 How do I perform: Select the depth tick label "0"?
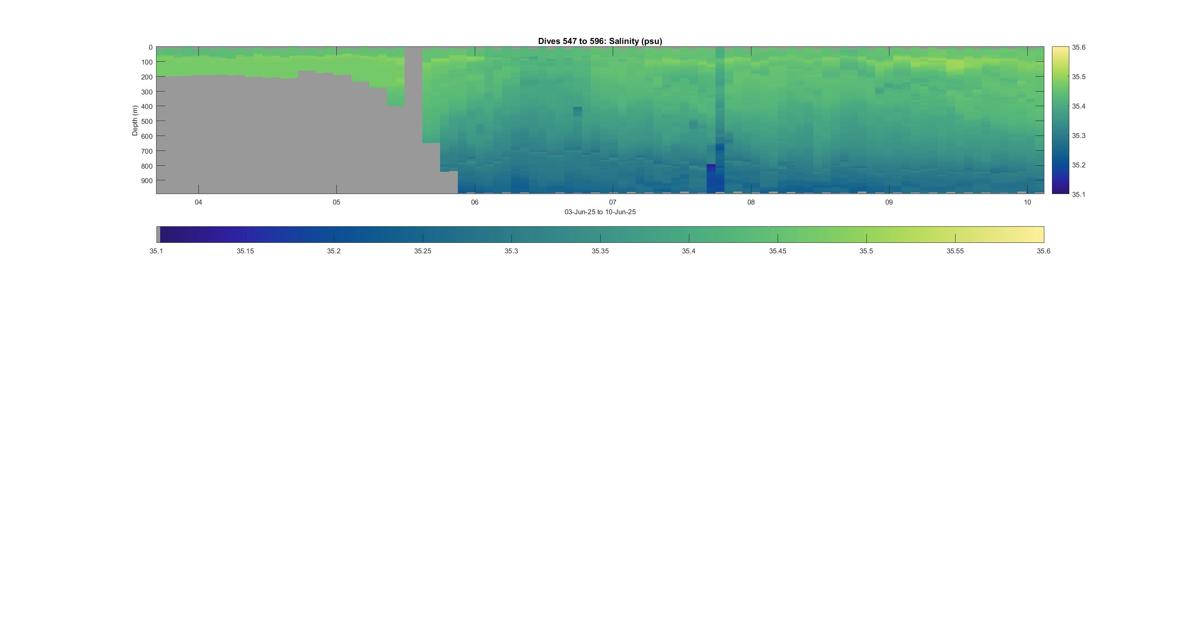click(x=151, y=47)
